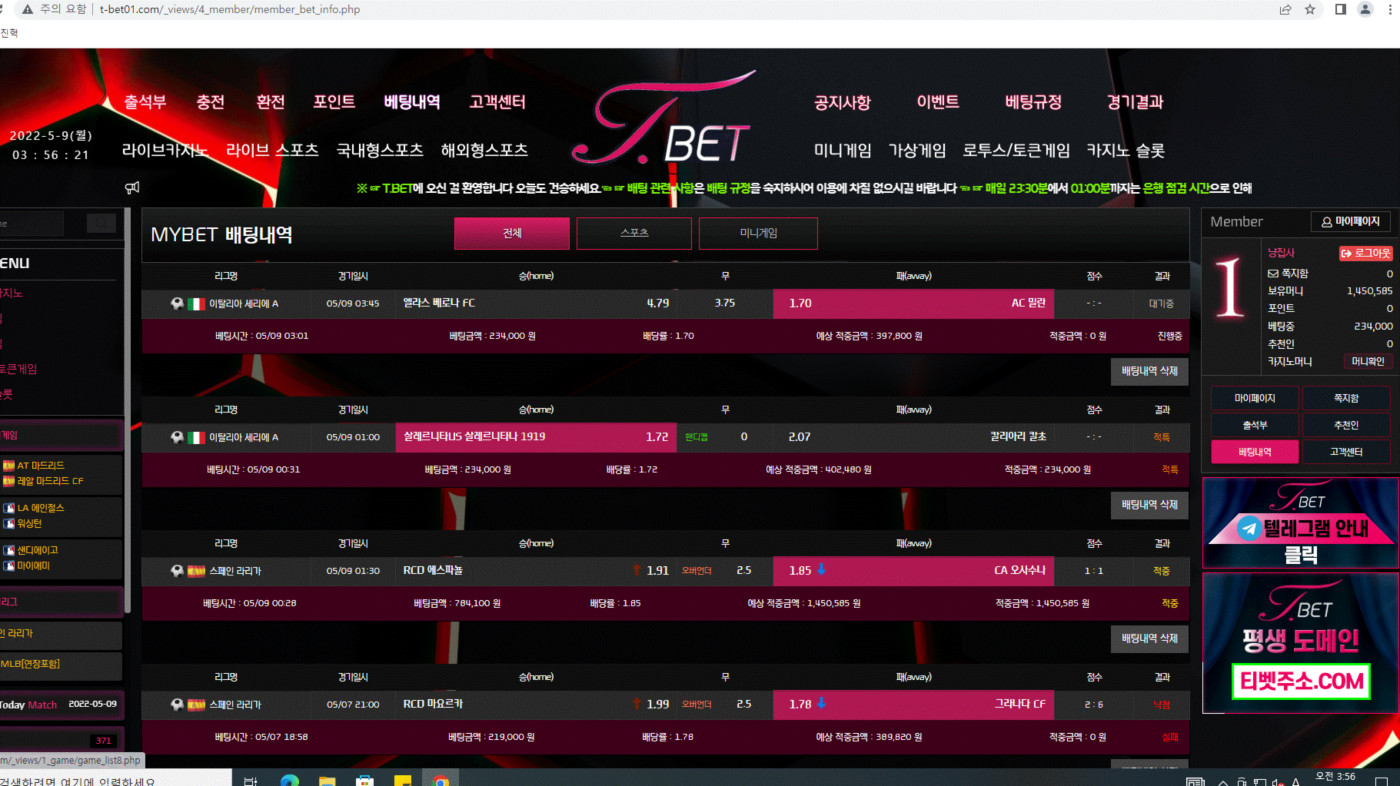The image size is (1400, 786).
Task: Open 베팅규정 menu item
Action: pyautogui.click(x=1033, y=102)
